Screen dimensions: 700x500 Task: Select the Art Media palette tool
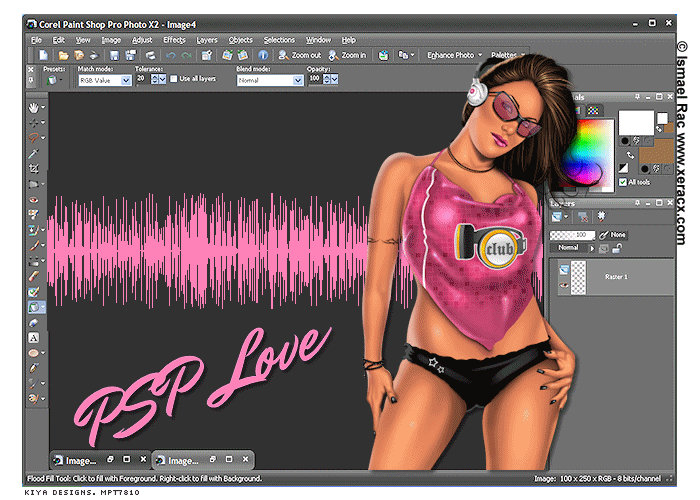click(33, 398)
